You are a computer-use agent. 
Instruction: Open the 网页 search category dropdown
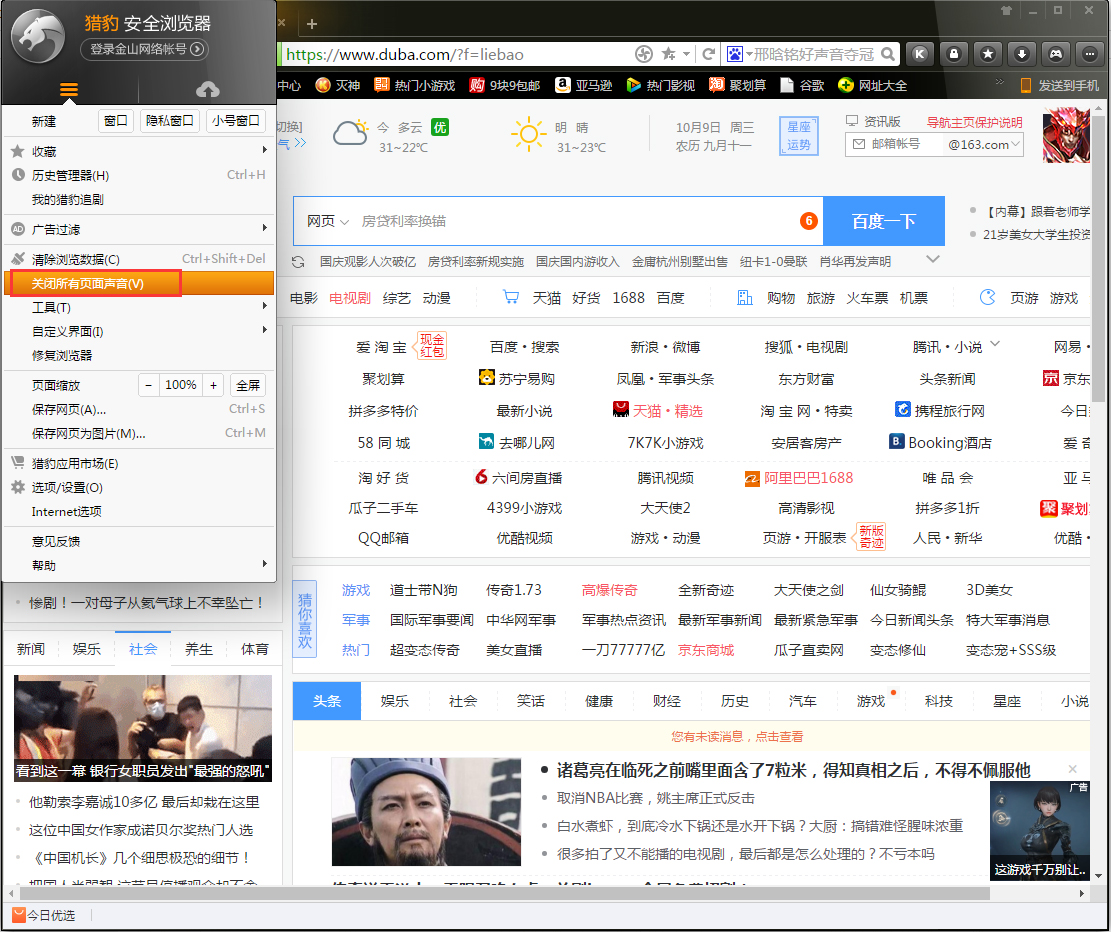pyautogui.click(x=326, y=220)
